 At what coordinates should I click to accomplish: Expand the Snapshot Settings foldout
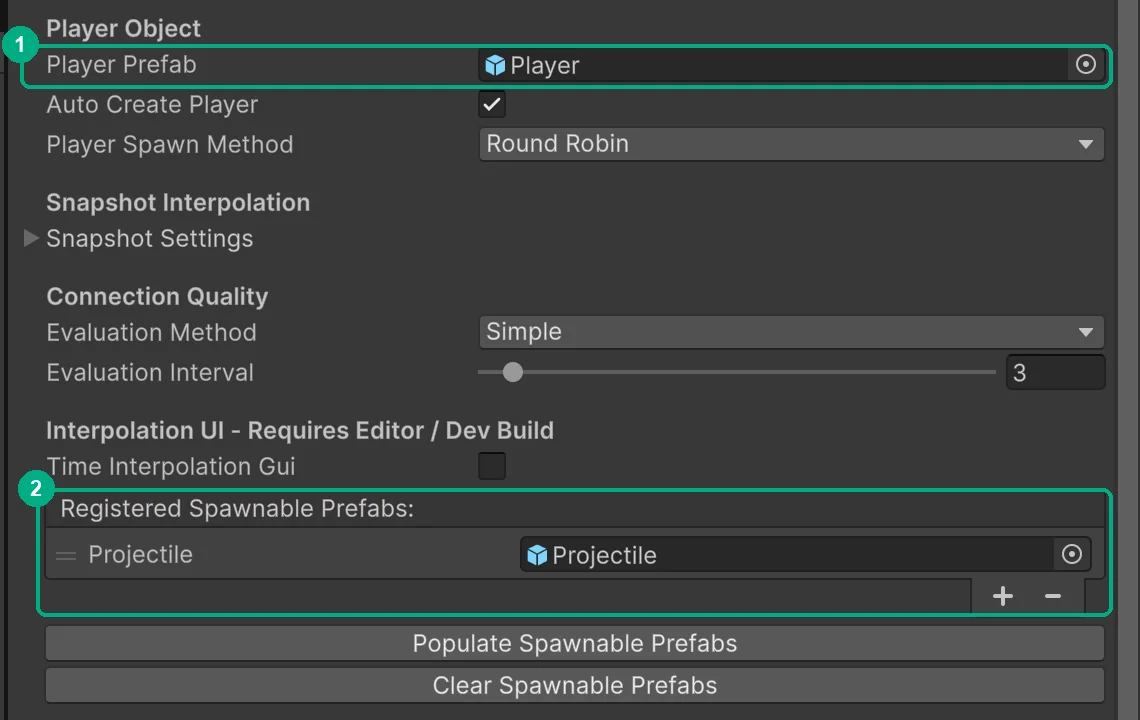31,239
